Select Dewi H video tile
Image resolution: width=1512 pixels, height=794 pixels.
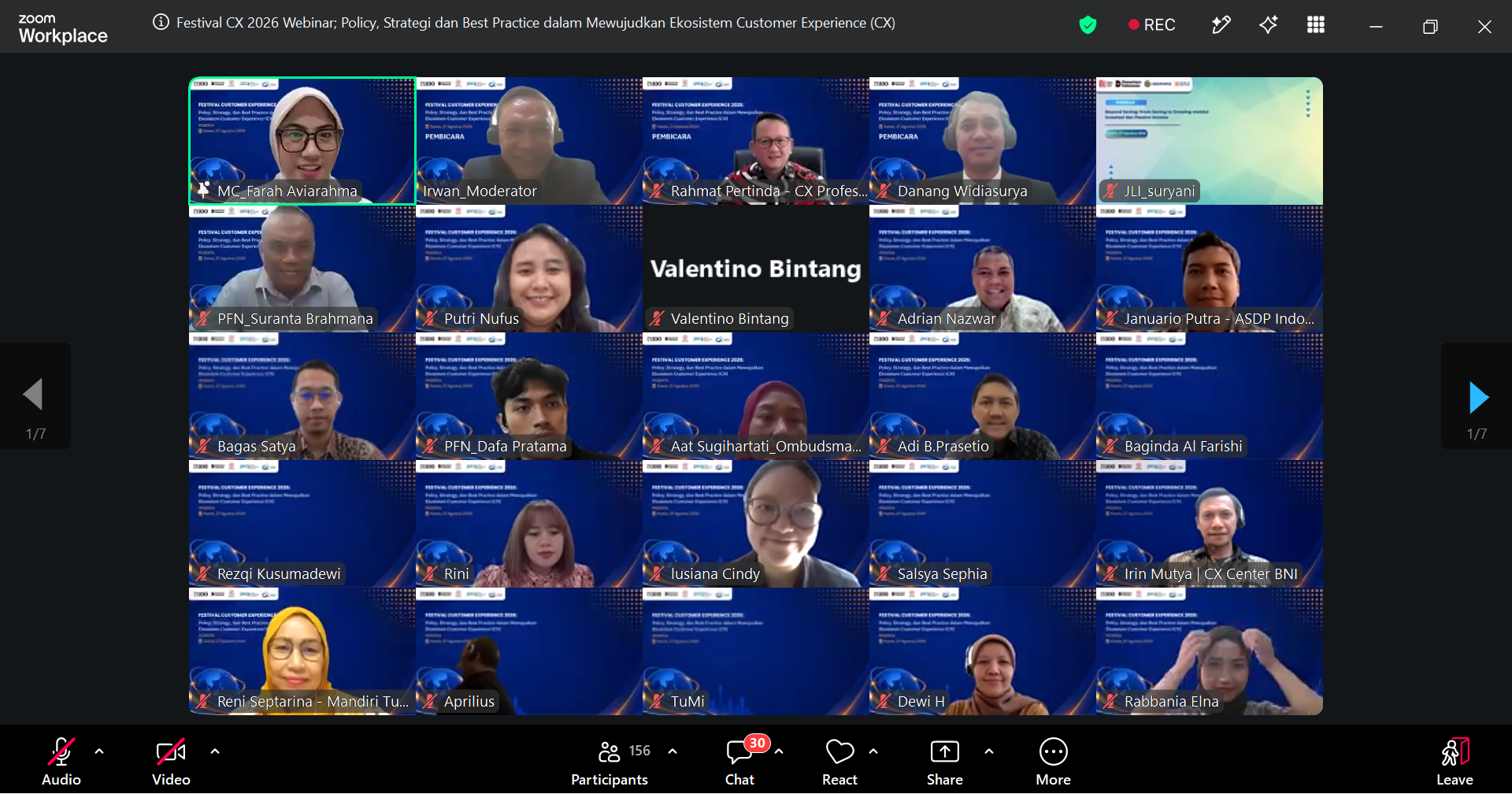983,651
